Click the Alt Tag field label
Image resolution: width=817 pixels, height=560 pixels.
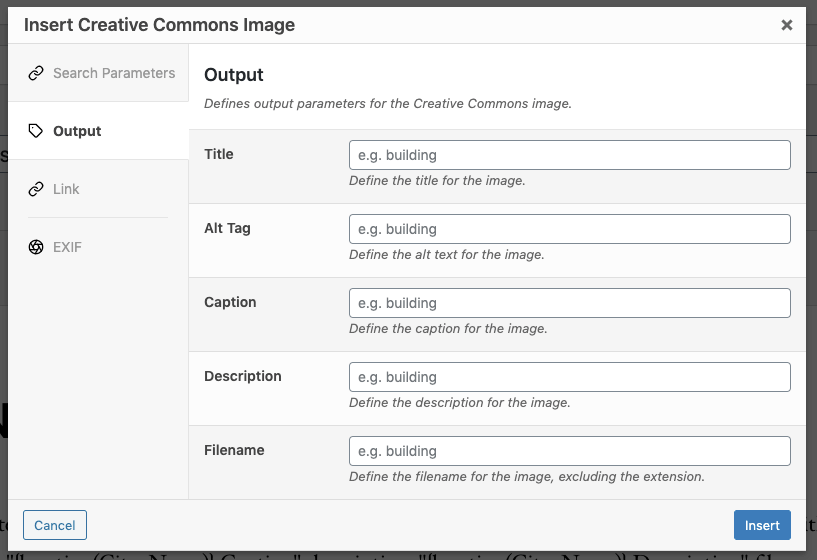227,228
